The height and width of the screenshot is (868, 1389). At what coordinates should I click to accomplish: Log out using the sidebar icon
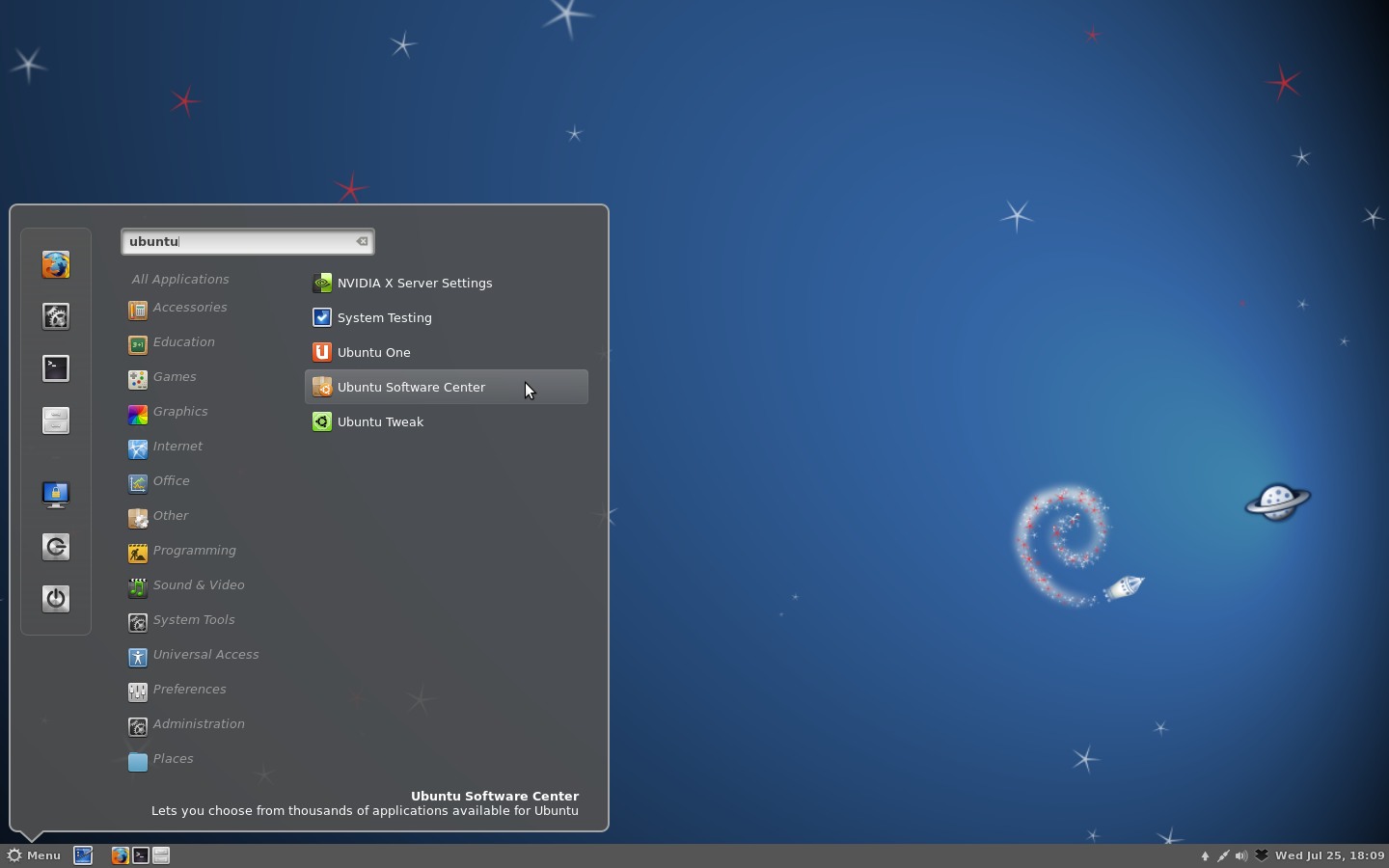pos(55,547)
